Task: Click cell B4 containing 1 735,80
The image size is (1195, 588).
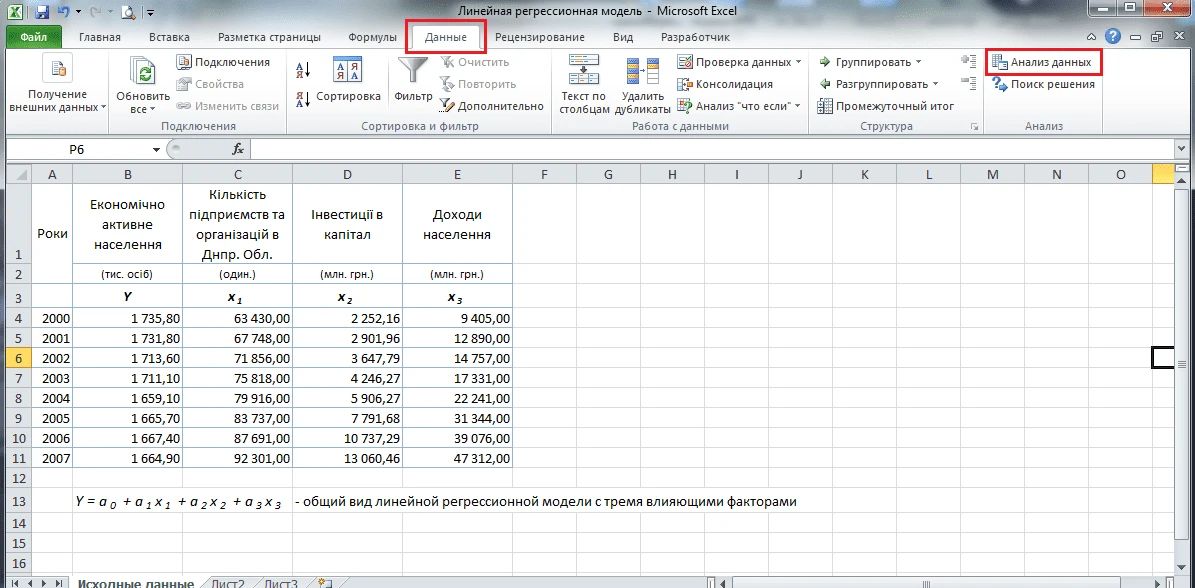Action: pos(127,318)
